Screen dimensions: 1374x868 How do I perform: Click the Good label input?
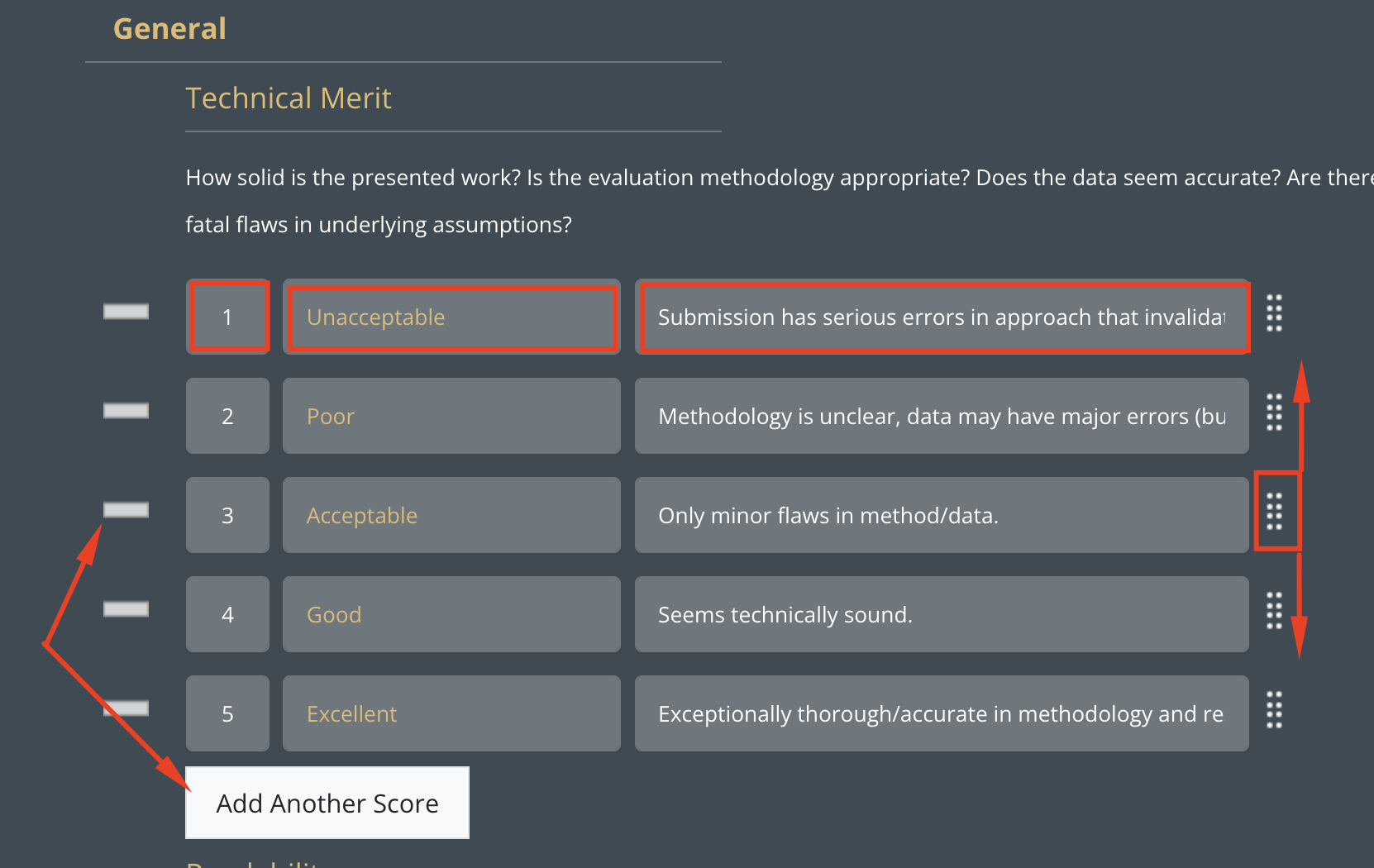pos(451,614)
